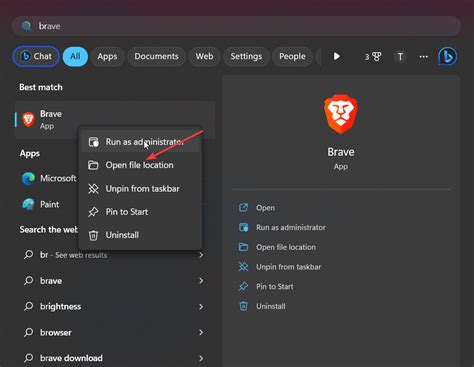Select Unpin from taskbar in context menu
The width and height of the screenshot is (474, 367).
click(140, 189)
